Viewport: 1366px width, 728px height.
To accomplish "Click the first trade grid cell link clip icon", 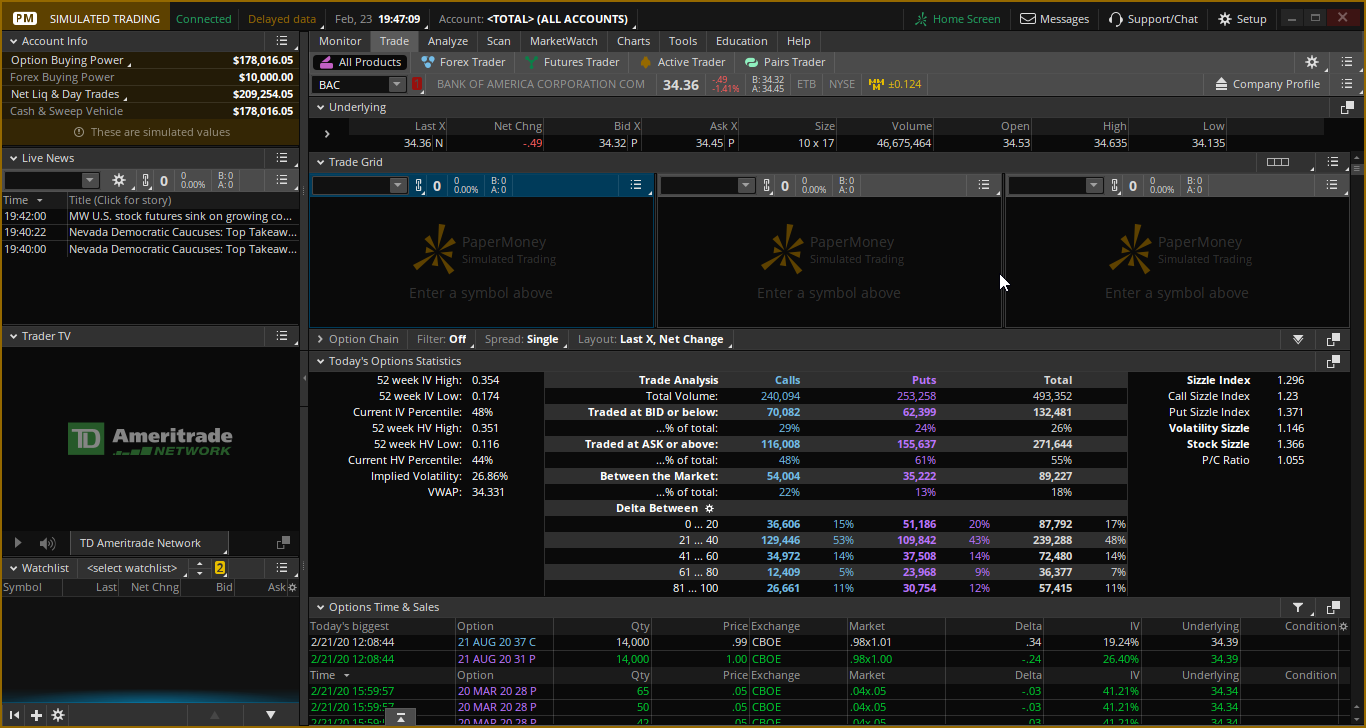I will [419, 186].
